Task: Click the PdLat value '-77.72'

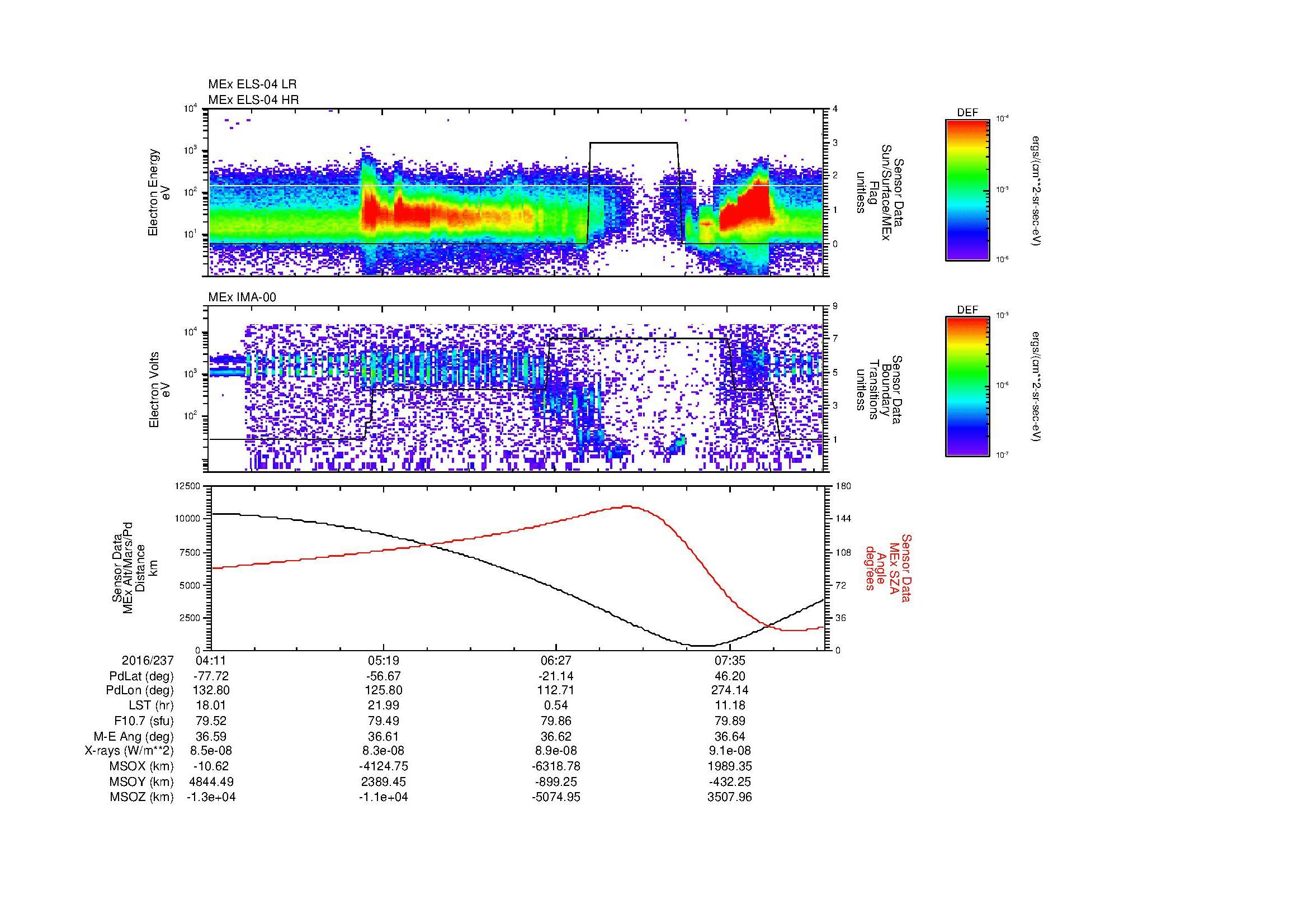Action: pos(211,676)
